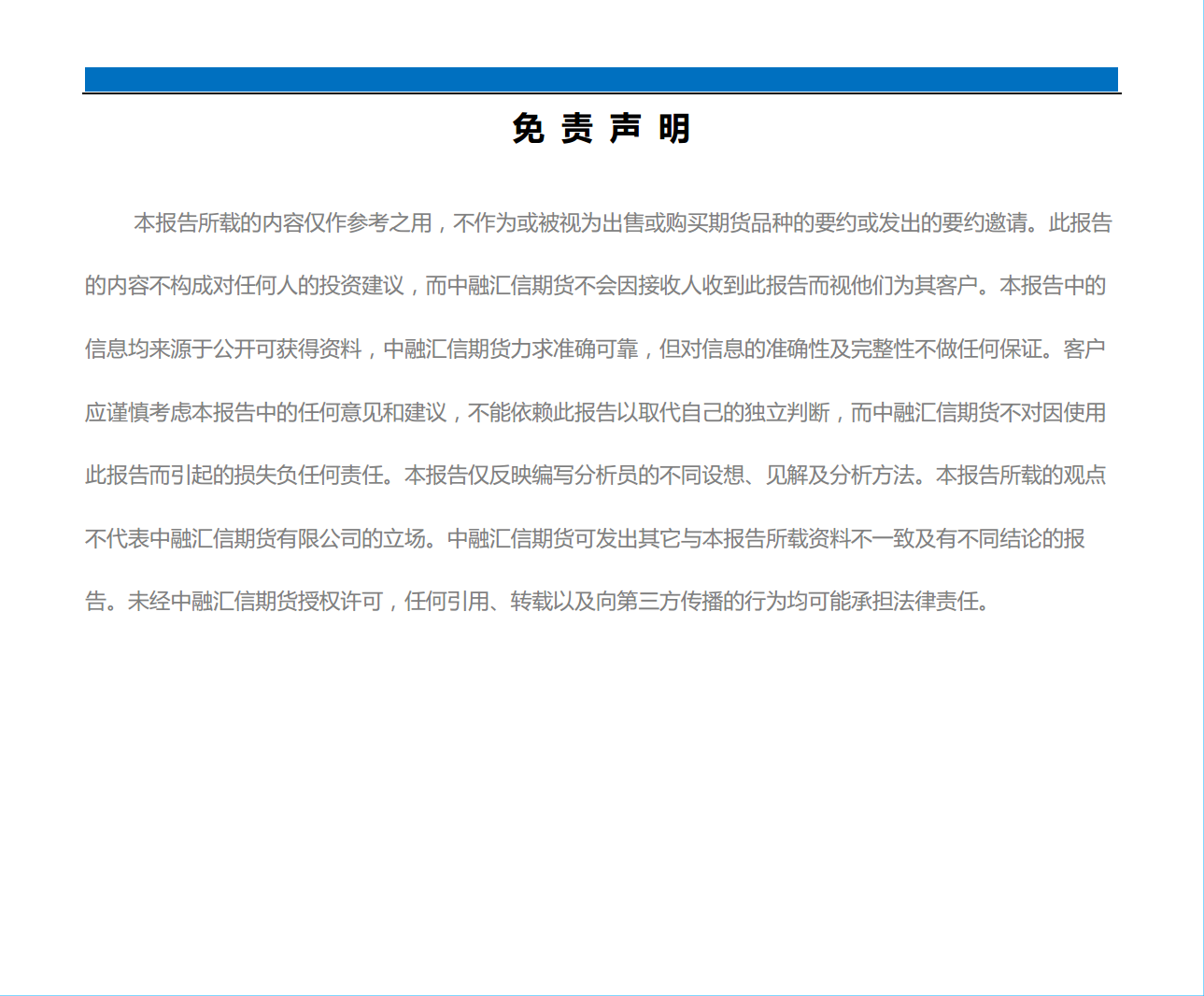
Task: Click the words 投资建议 in second line
Action: (361, 286)
